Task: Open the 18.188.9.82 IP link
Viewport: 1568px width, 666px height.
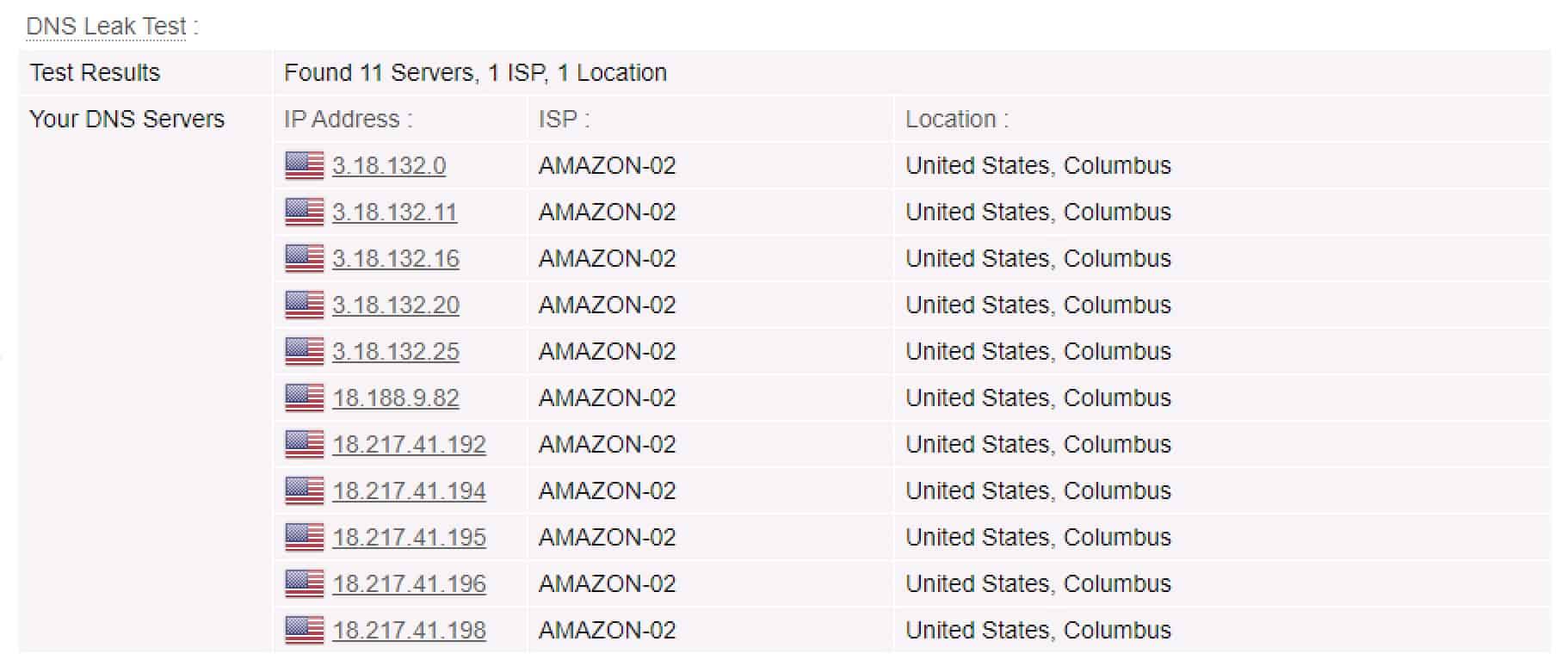Action: [396, 398]
